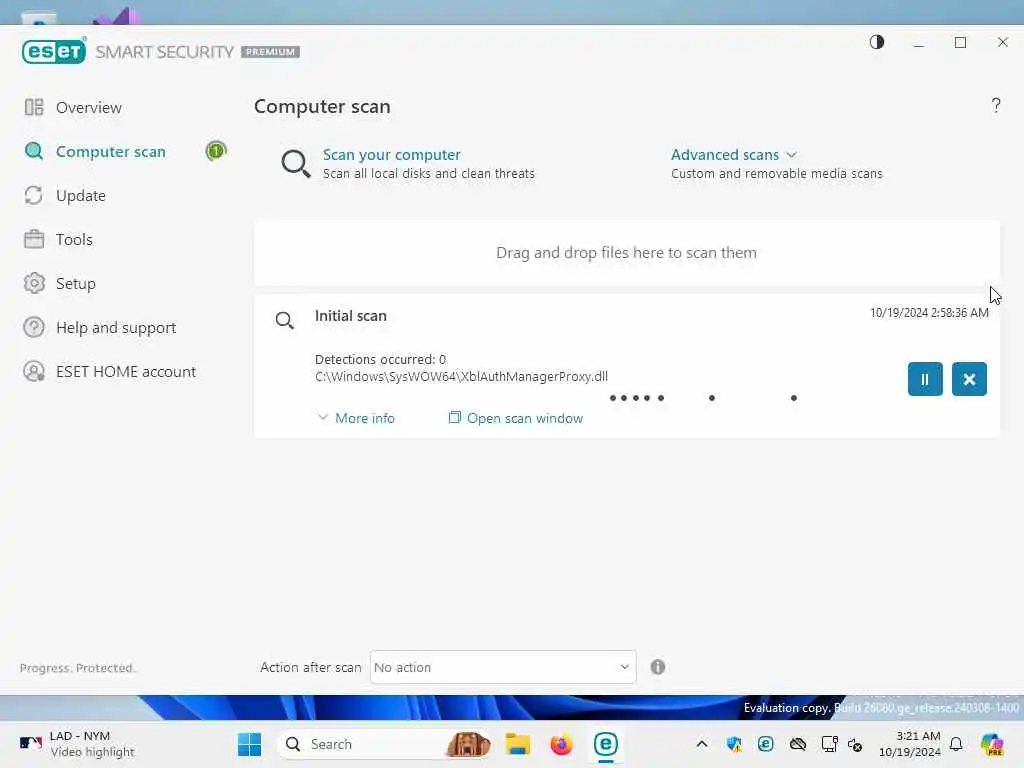This screenshot has height=768, width=1024.
Task: Click the info icon beside Action after scan
Action: click(x=658, y=667)
